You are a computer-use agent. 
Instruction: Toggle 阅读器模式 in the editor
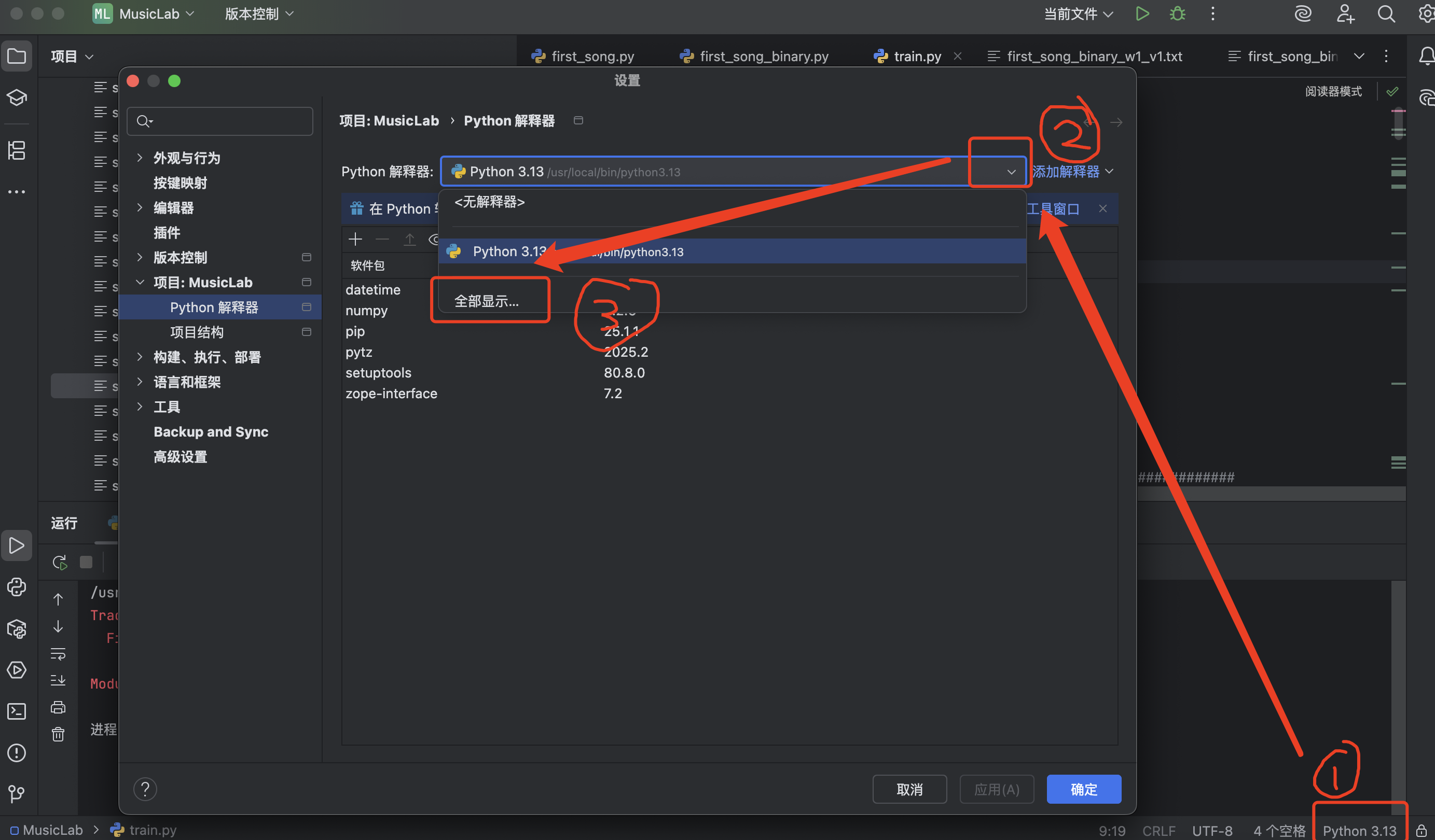pos(1333,91)
